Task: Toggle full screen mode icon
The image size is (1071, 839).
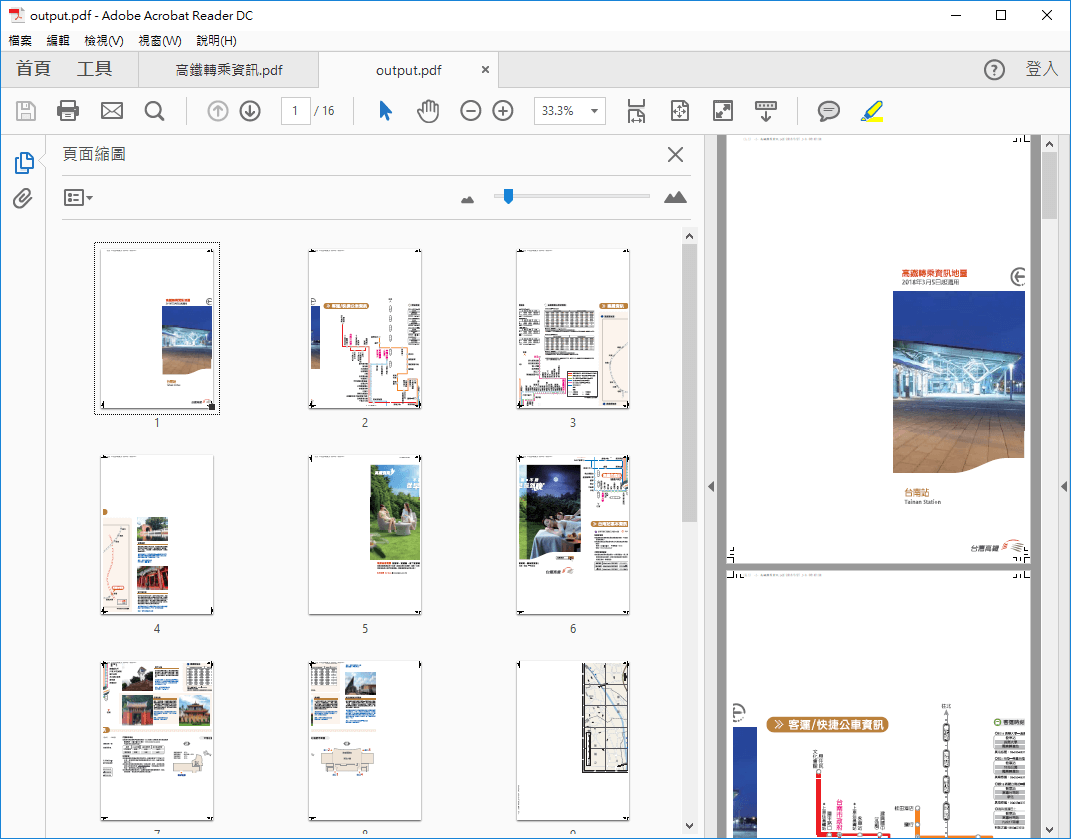Action: coord(722,111)
